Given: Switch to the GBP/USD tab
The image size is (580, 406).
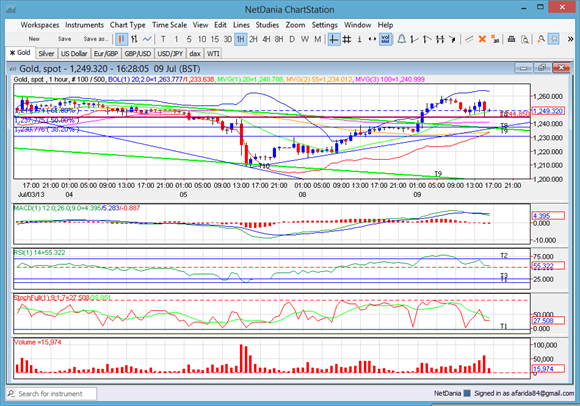Looking at the screenshot, I should click(x=138, y=54).
